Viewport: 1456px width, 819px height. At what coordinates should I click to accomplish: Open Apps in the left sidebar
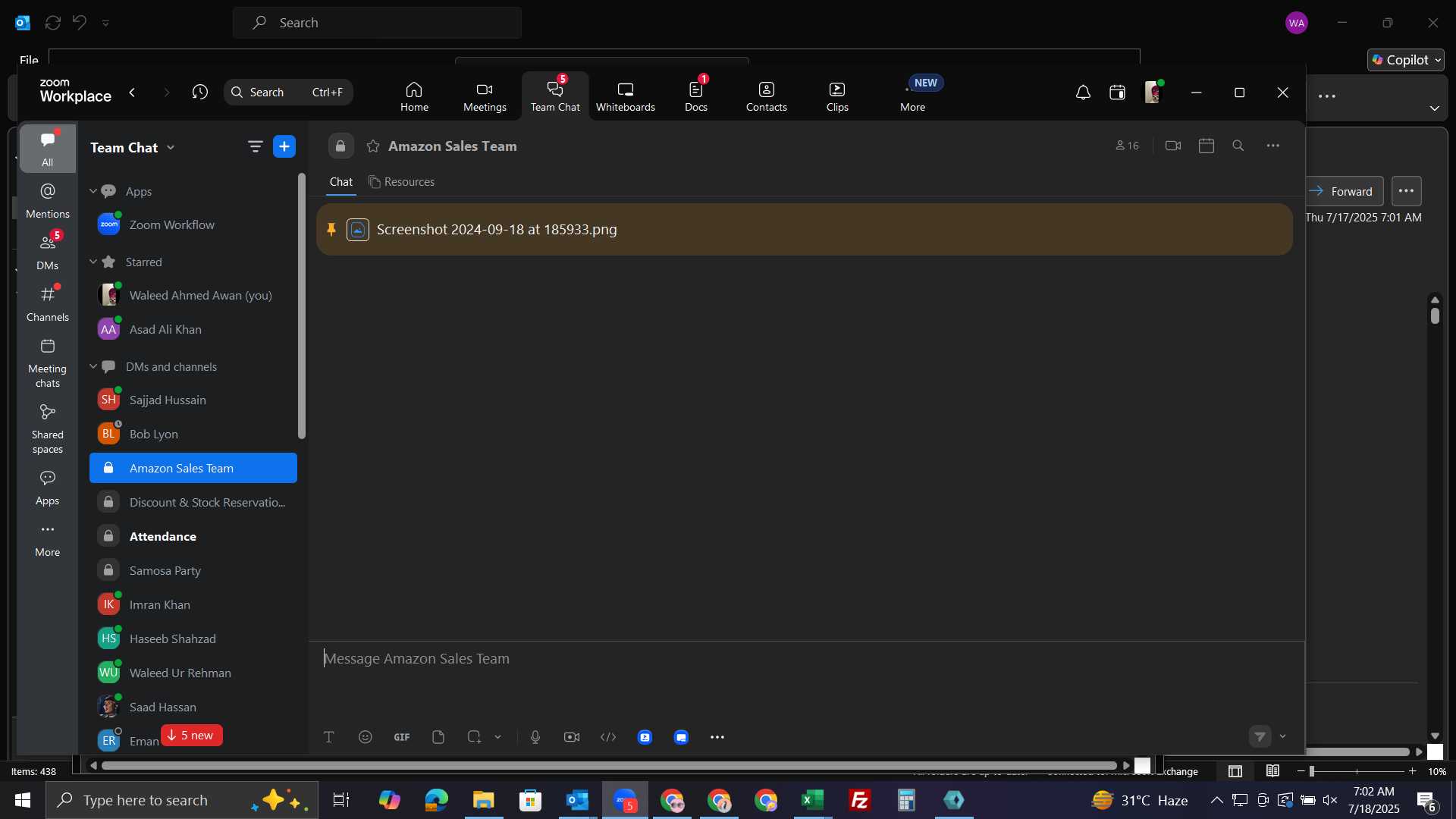click(47, 488)
